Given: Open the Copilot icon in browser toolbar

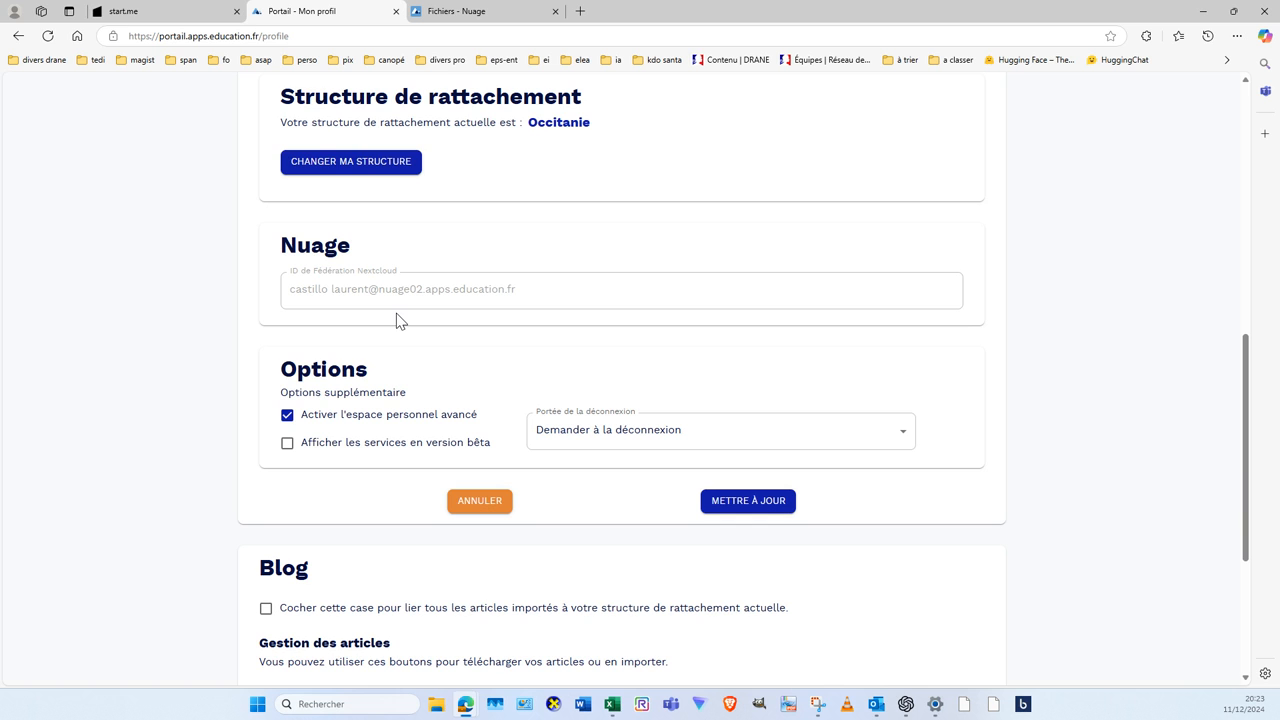Looking at the screenshot, I should click(1265, 36).
